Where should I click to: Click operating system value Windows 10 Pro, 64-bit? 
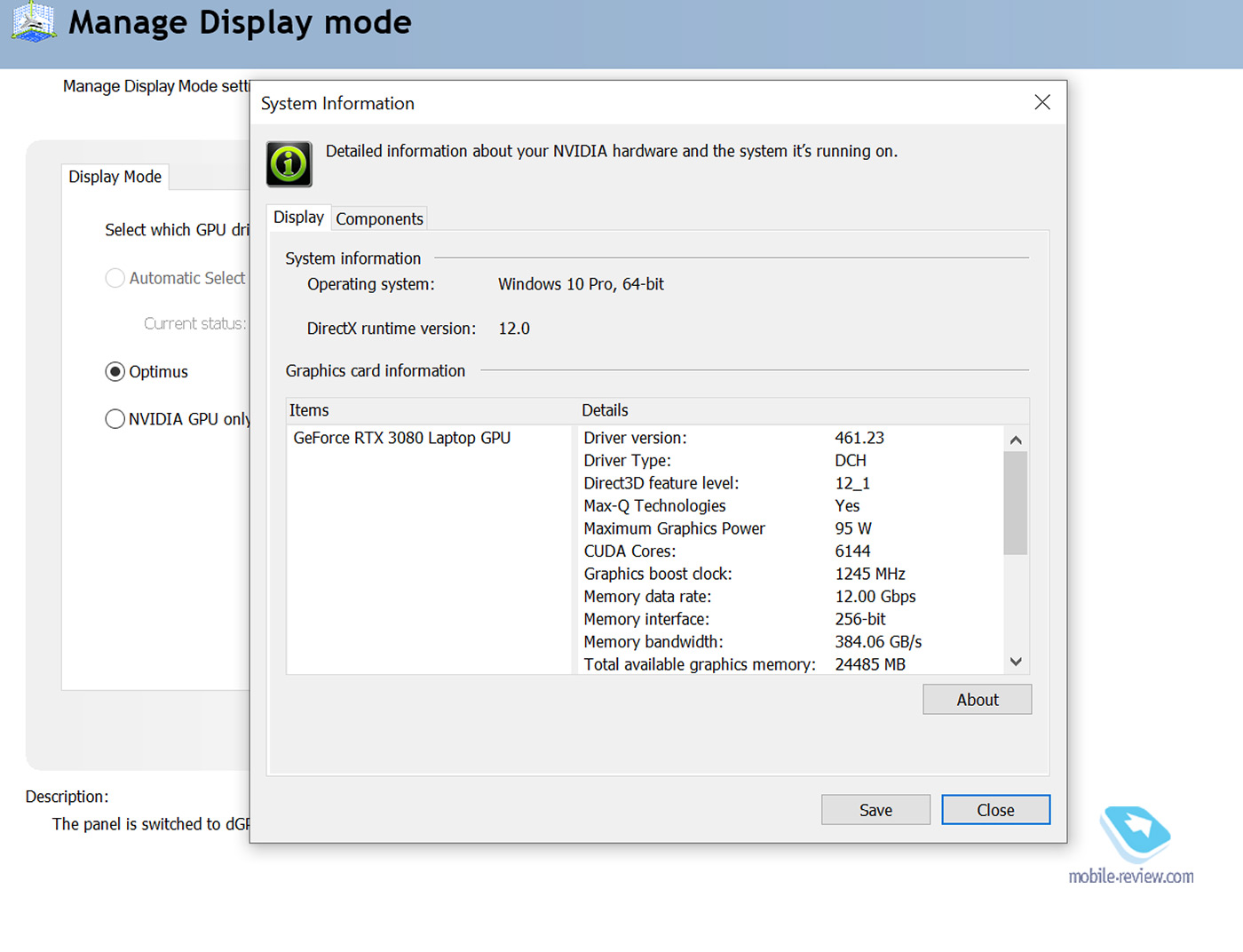pyautogui.click(x=581, y=284)
